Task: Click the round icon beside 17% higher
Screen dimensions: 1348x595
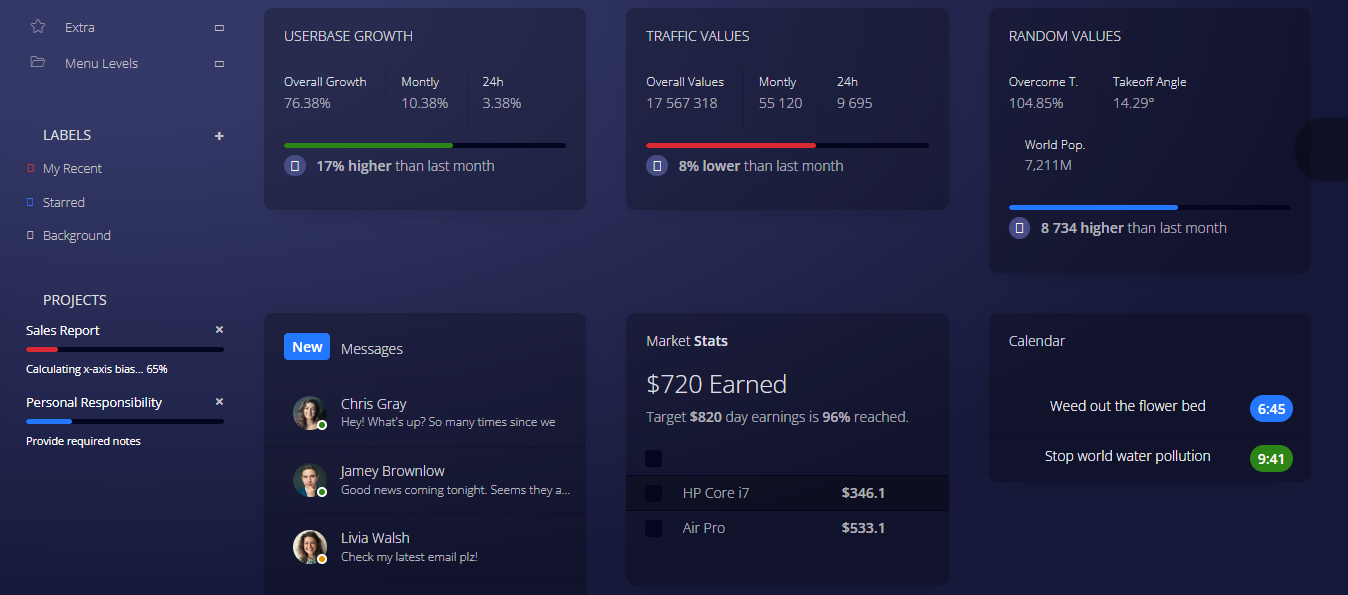Action: tap(295, 166)
